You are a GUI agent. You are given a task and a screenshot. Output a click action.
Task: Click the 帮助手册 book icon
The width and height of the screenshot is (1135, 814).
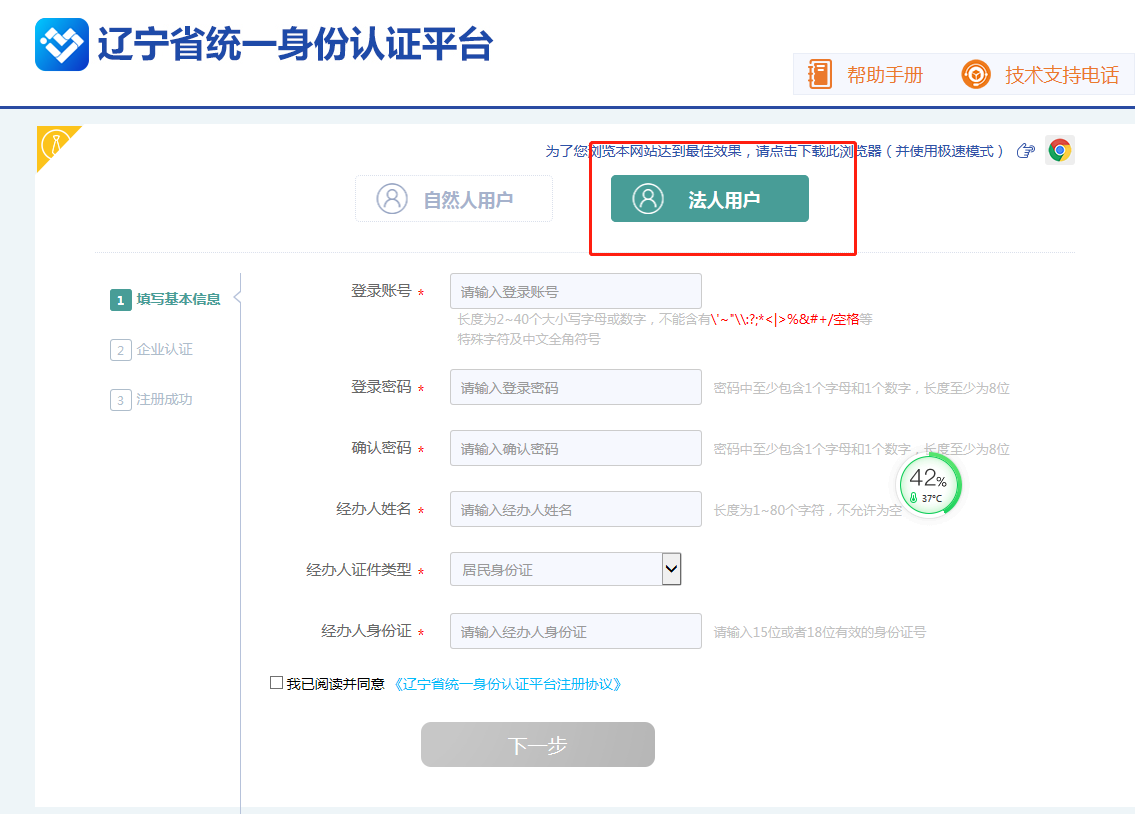(x=820, y=75)
